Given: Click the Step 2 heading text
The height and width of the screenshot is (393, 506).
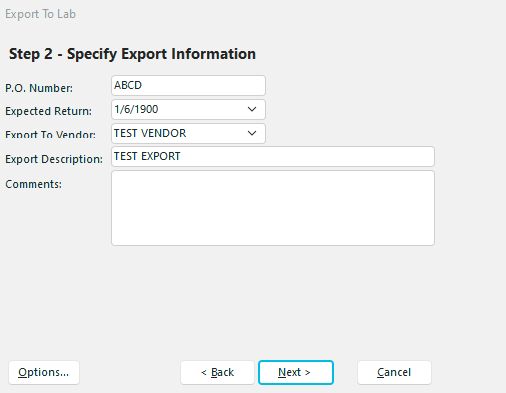Looking at the screenshot, I should (132, 54).
